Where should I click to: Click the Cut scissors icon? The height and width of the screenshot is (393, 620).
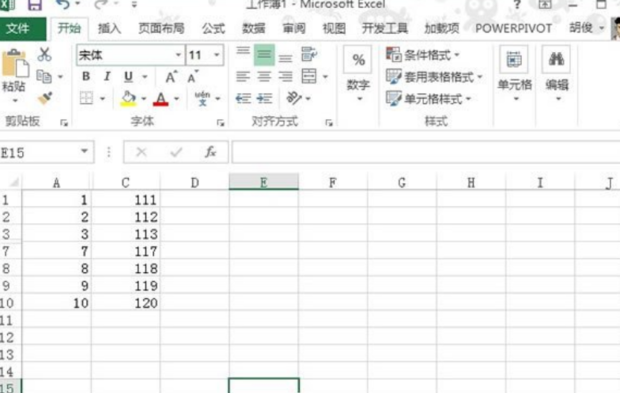44,54
